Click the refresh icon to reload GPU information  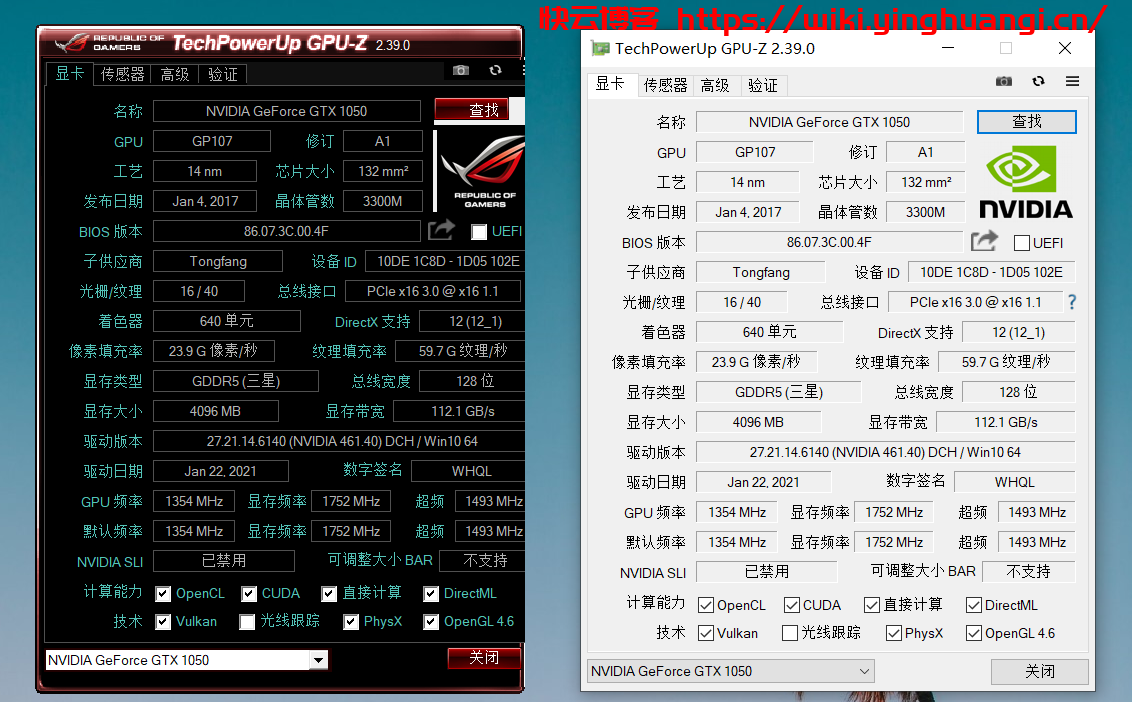coord(1038,81)
